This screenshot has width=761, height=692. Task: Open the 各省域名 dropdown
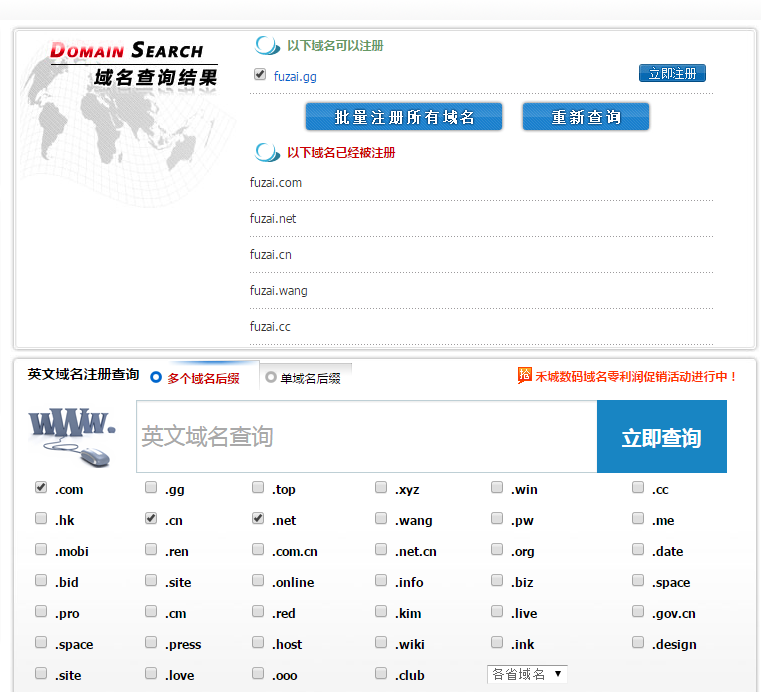click(527, 674)
